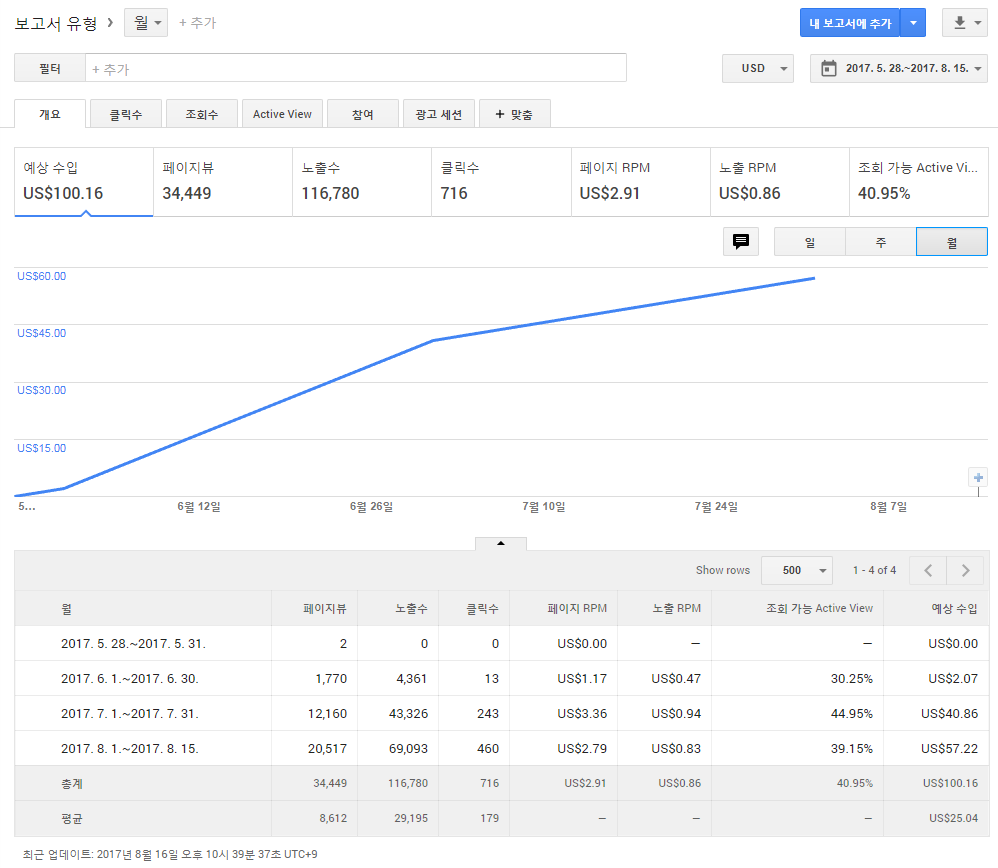
Task: Click the filter 추가 input field
Action: 355,68
